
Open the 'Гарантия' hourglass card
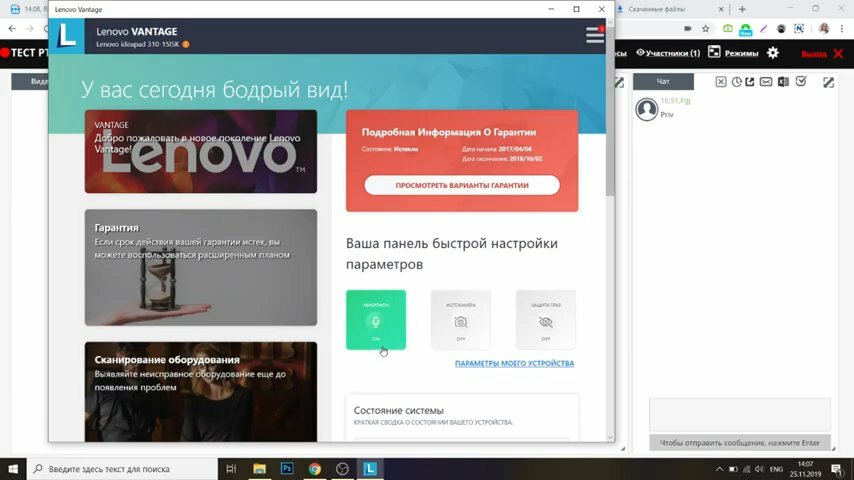pyautogui.click(x=201, y=268)
